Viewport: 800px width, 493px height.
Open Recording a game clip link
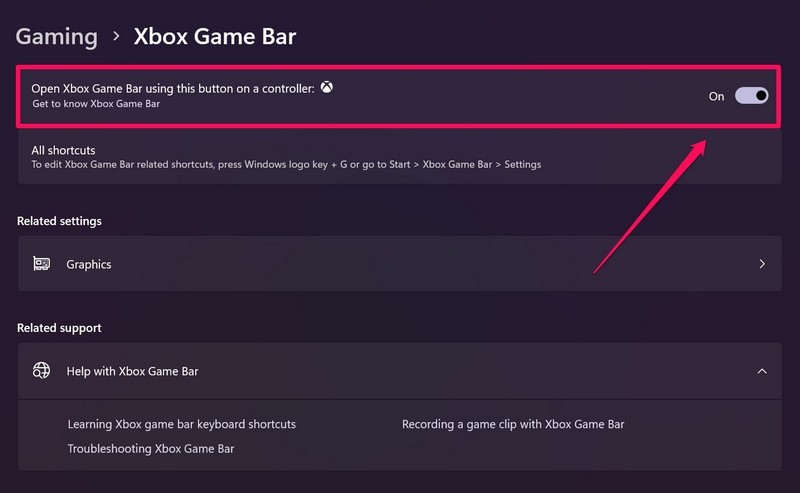(513, 424)
